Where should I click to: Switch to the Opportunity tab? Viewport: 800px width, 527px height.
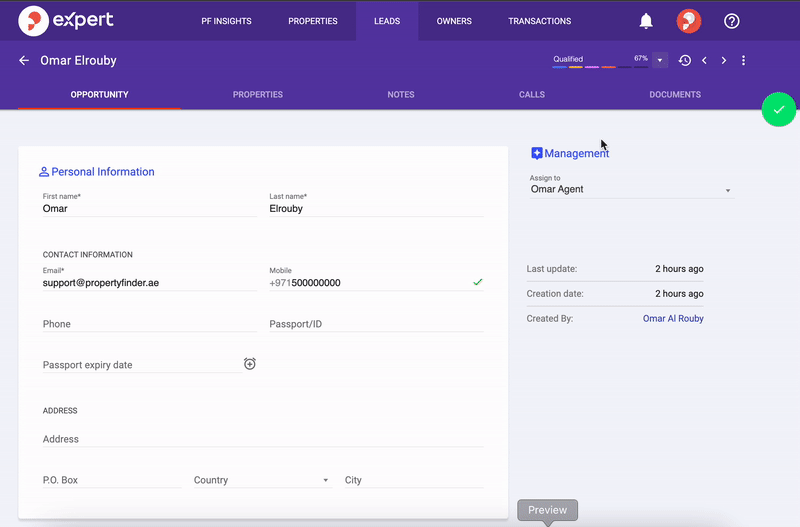tap(99, 94)
